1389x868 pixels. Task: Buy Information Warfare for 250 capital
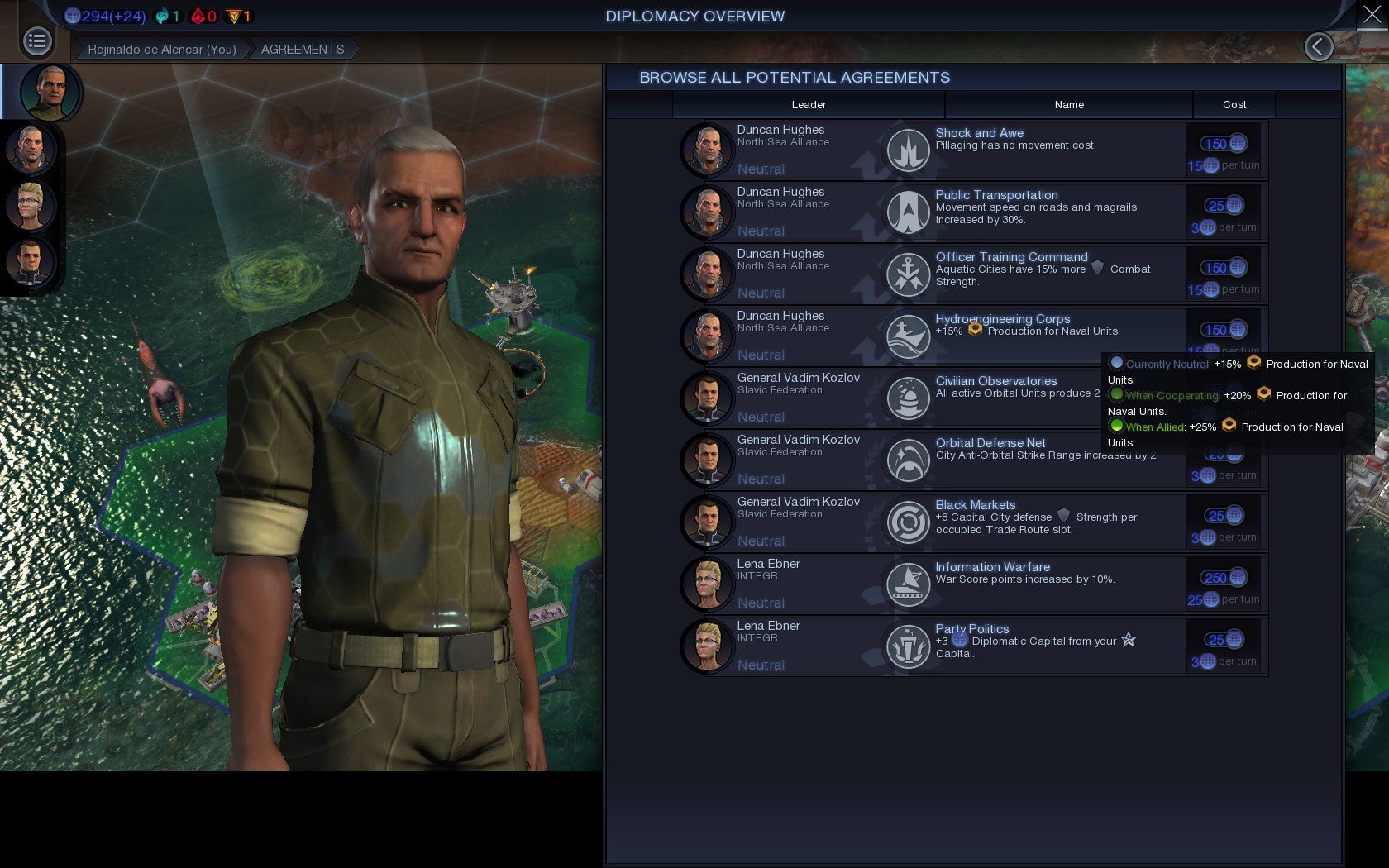pyautogui.click(x=1224, y=578)
